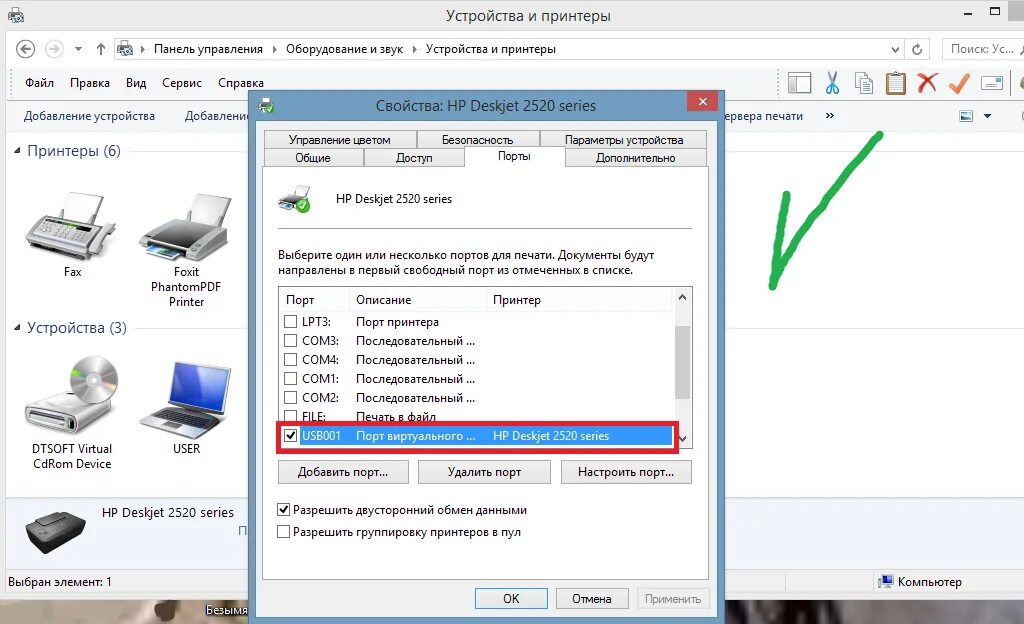Switch to Общие tab
Viewport: 1024px width, 624px height.
tap(313, 158)
